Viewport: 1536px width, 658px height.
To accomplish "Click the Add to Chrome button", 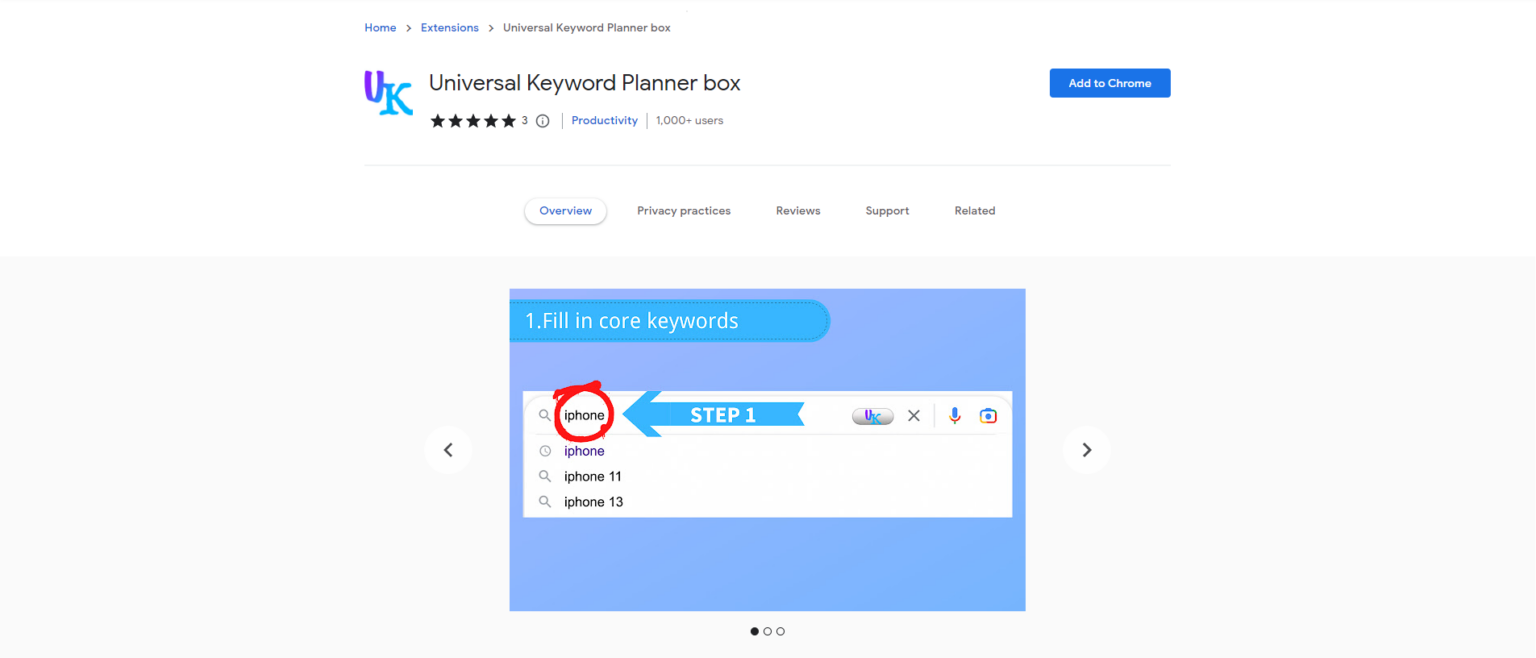I will tap(1109, 83).
